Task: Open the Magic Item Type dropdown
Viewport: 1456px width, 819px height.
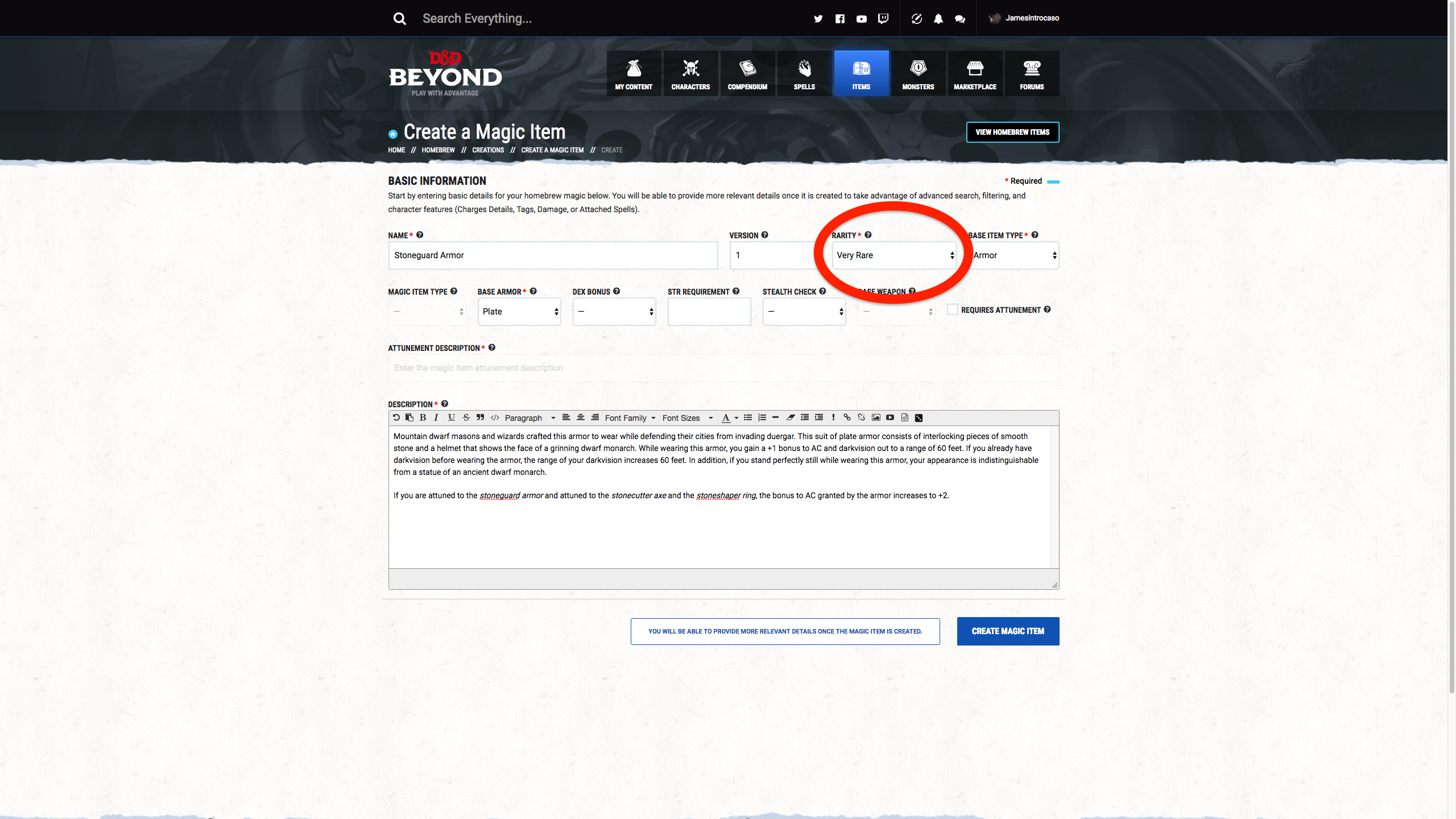Action: 427,312
